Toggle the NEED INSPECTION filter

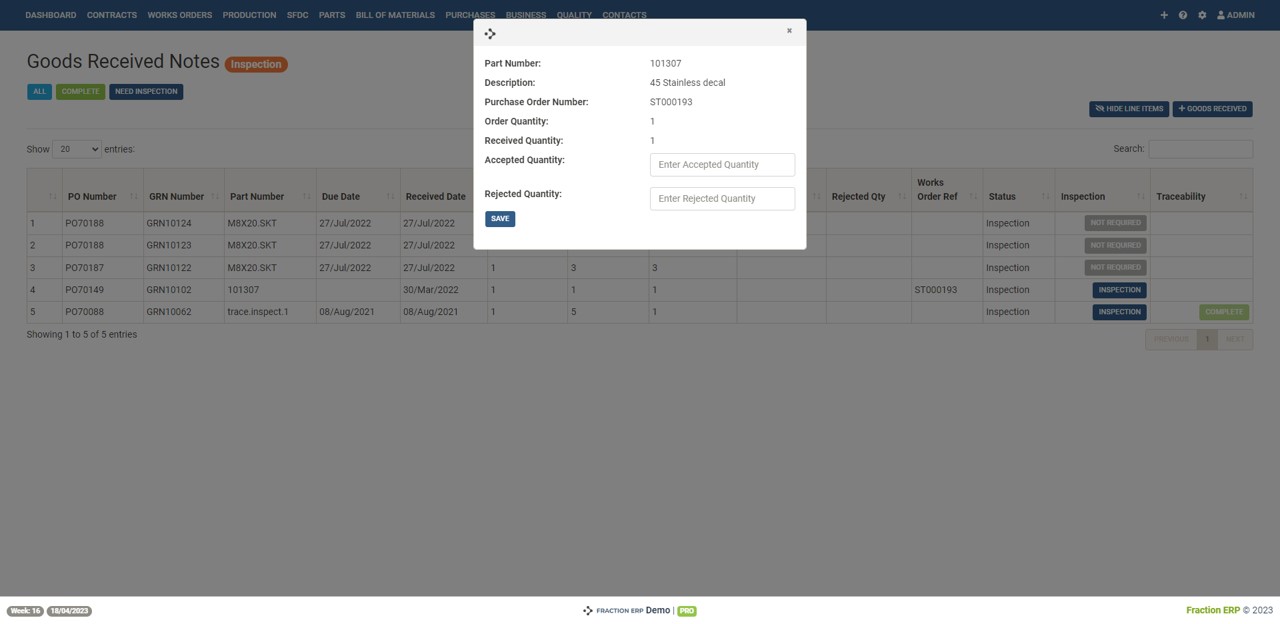[145, 91]
